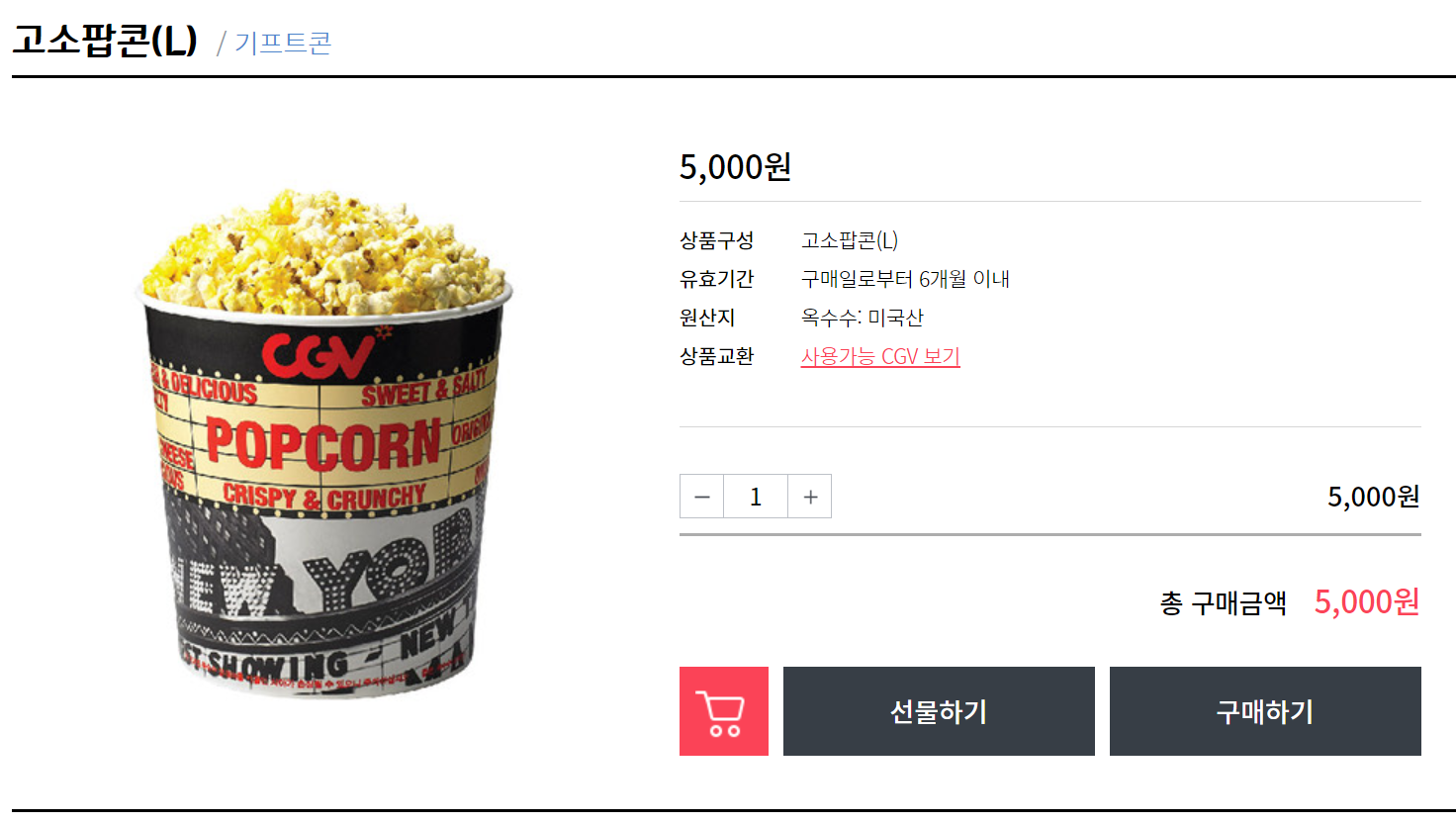This screenshot has width=1456, height=824.
Task: Select the 상품구성 value 고소팝콘(L)
Action: click(x=850, y=240)
